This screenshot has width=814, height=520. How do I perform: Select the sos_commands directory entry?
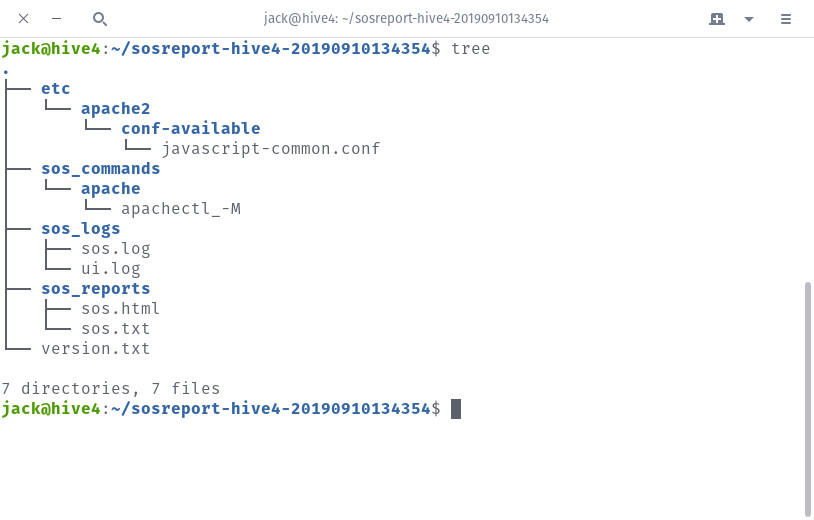click(x=101, y=169)
